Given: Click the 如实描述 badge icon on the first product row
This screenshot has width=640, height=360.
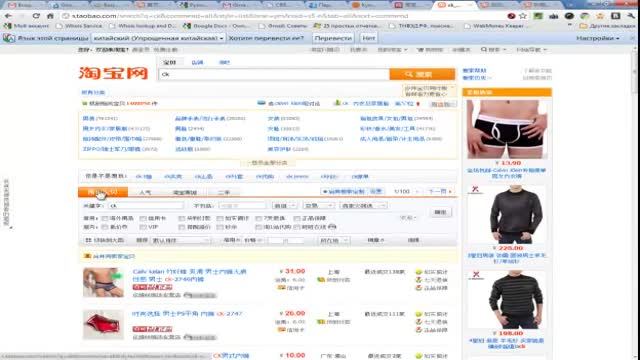Looking at the screenshot, I should (x=418, y=272).
